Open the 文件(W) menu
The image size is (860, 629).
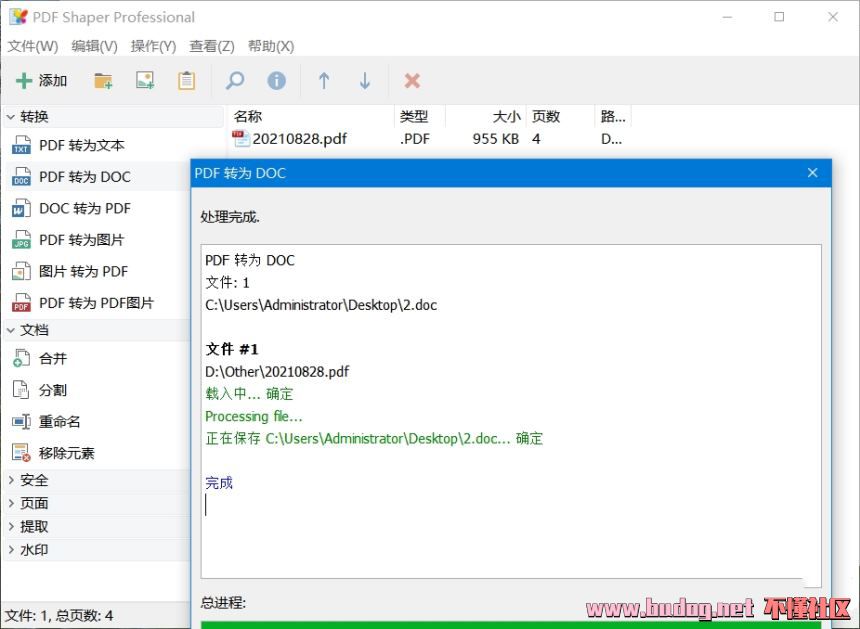point(33,46)
